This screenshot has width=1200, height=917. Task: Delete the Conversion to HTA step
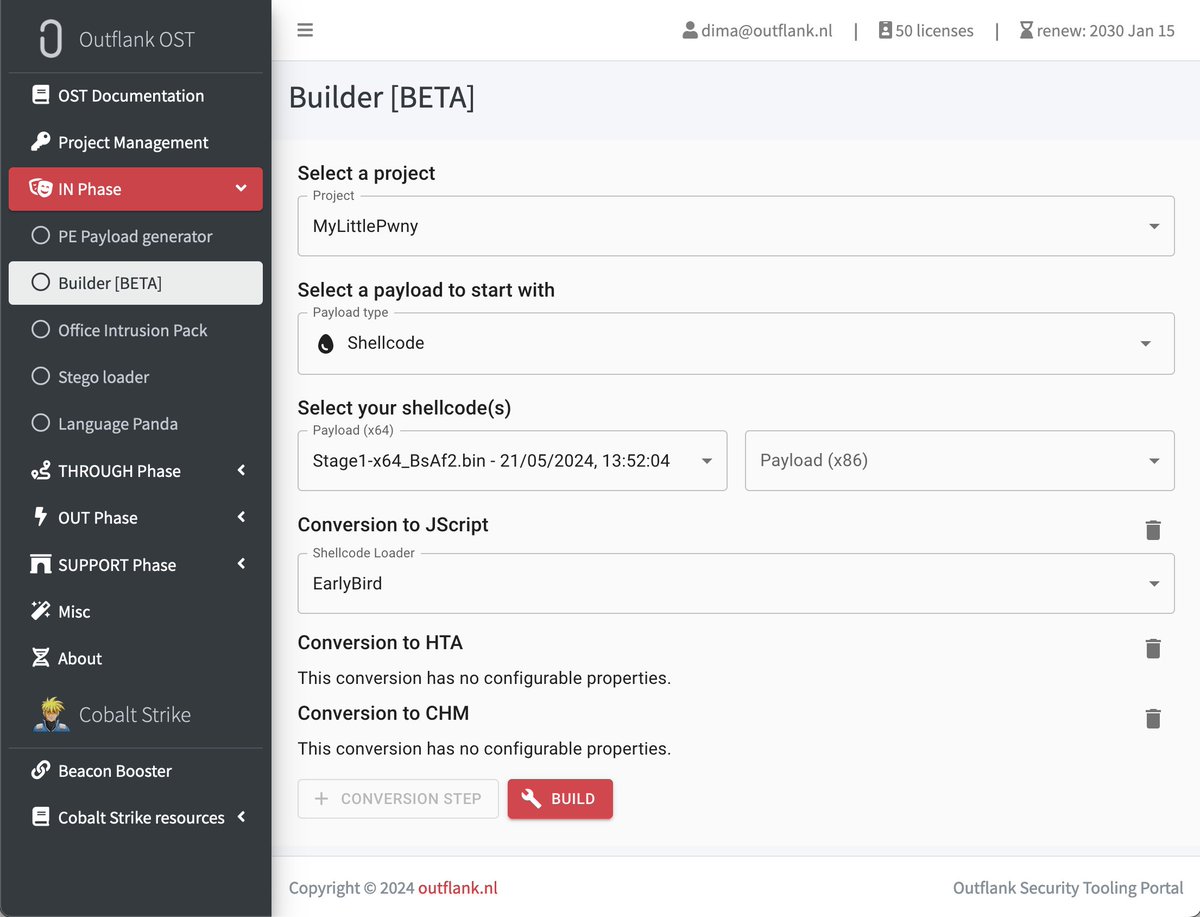point(1153,648)
